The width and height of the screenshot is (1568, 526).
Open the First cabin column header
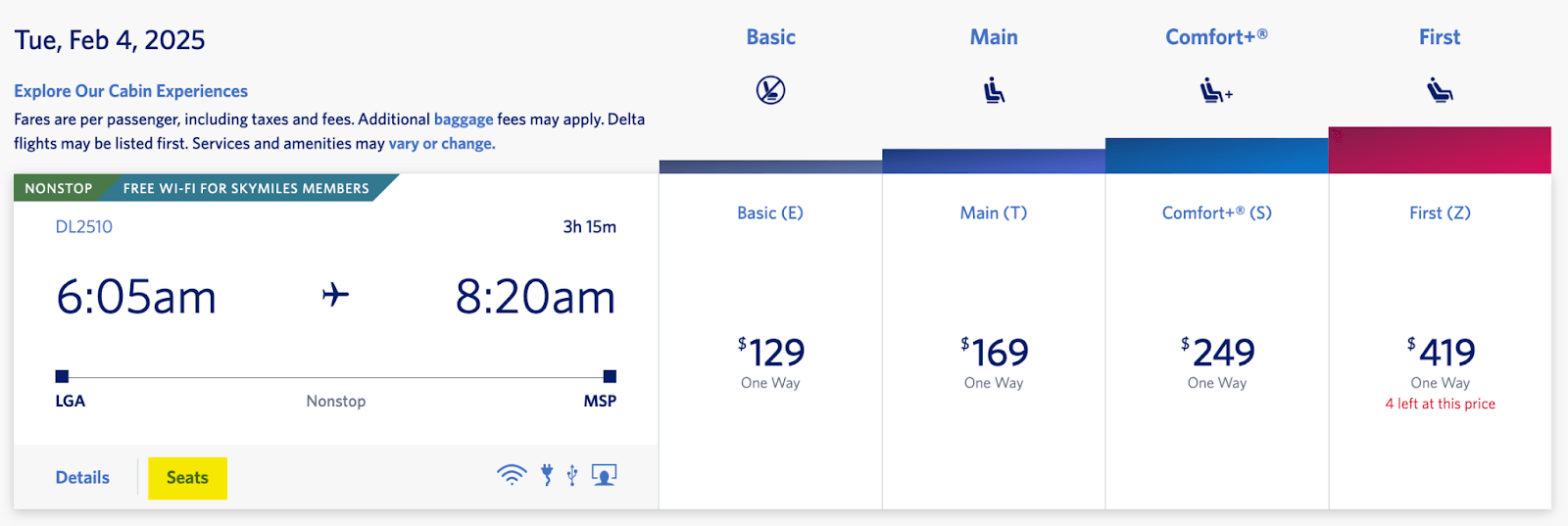coord(1440,37)
